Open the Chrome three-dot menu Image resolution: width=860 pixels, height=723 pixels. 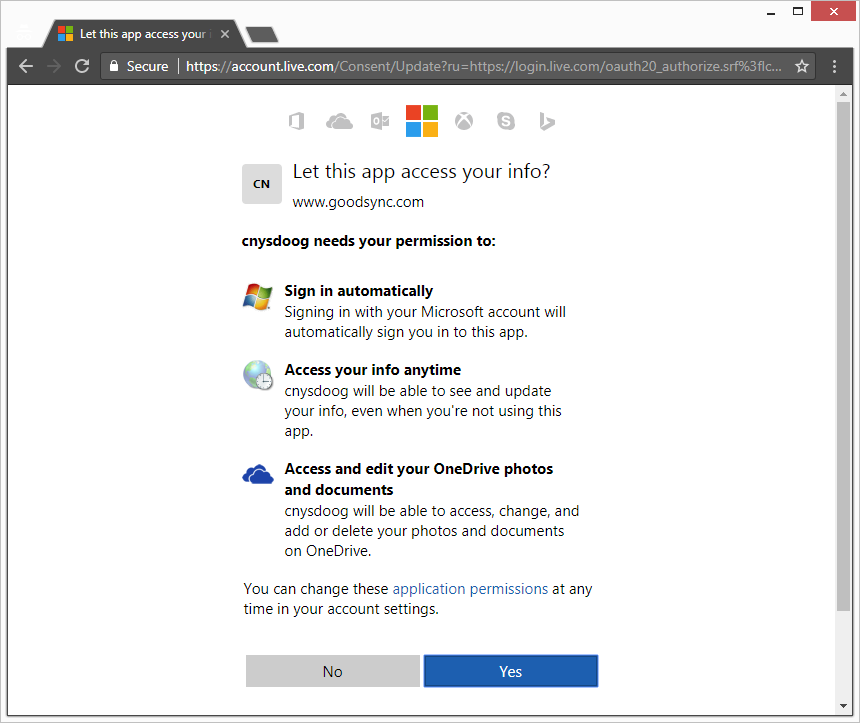(834, 66)
